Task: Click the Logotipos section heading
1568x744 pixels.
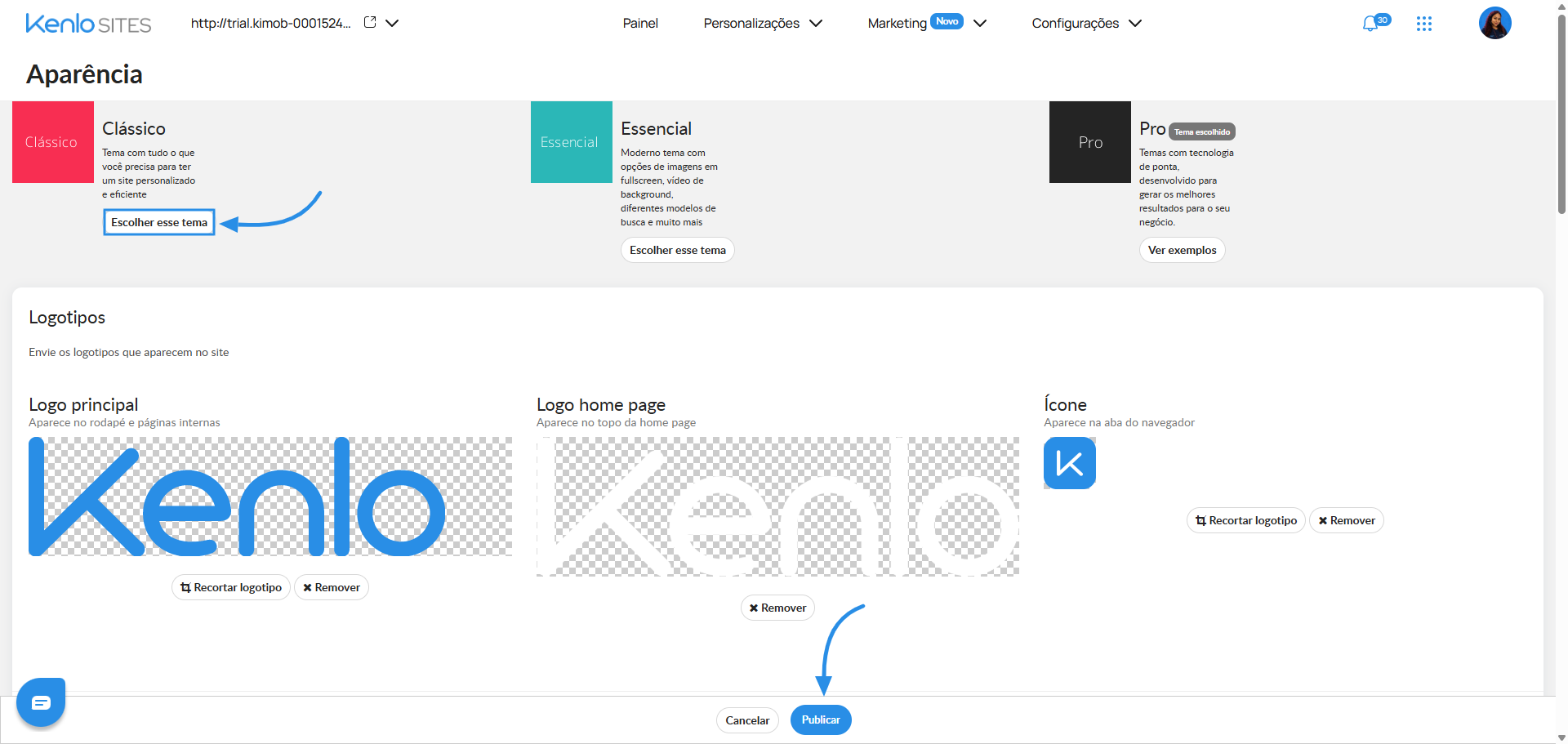Action: [67, 317]
